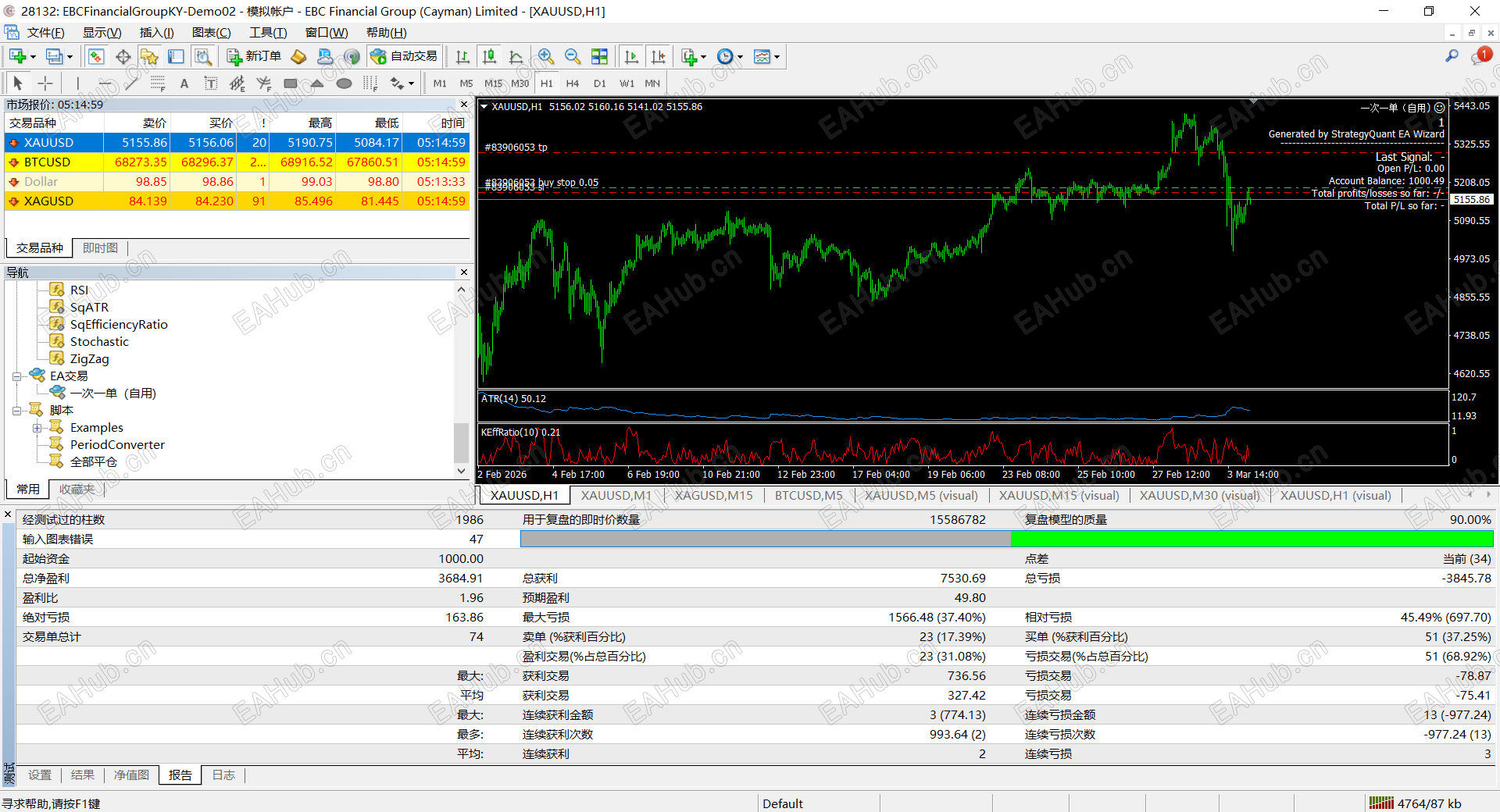Switch chart to candlestick display
This screenshot has width=1500, height=812.
489,56
